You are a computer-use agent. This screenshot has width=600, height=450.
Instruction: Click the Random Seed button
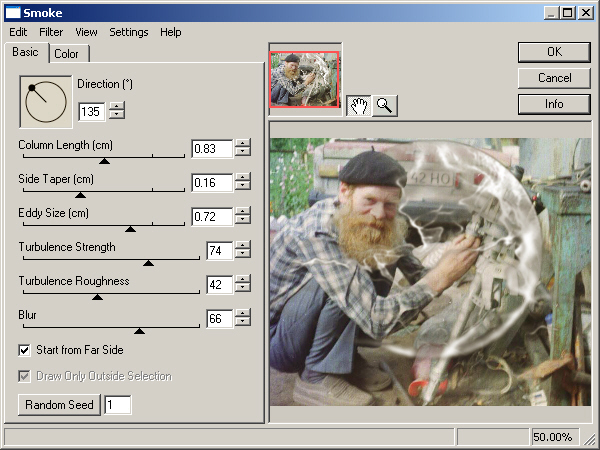[60, 404]
